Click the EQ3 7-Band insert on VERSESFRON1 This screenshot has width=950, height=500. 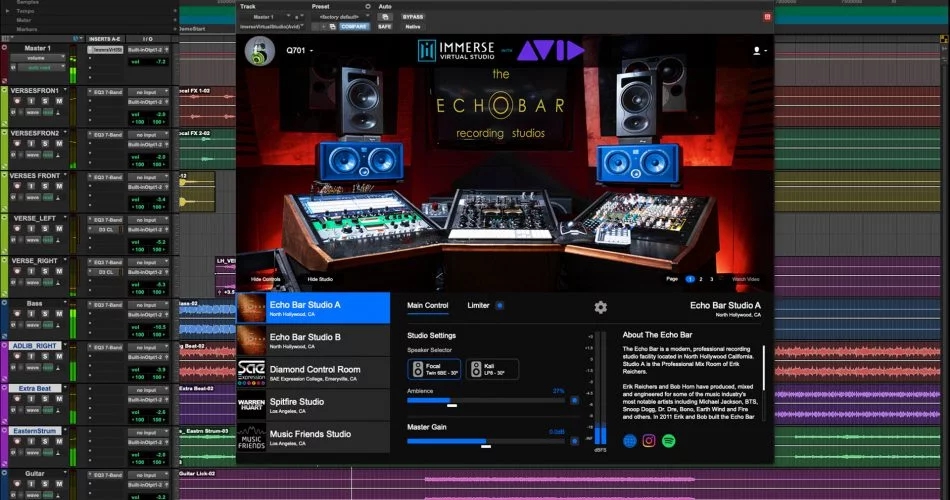click(x=107, y=92)
